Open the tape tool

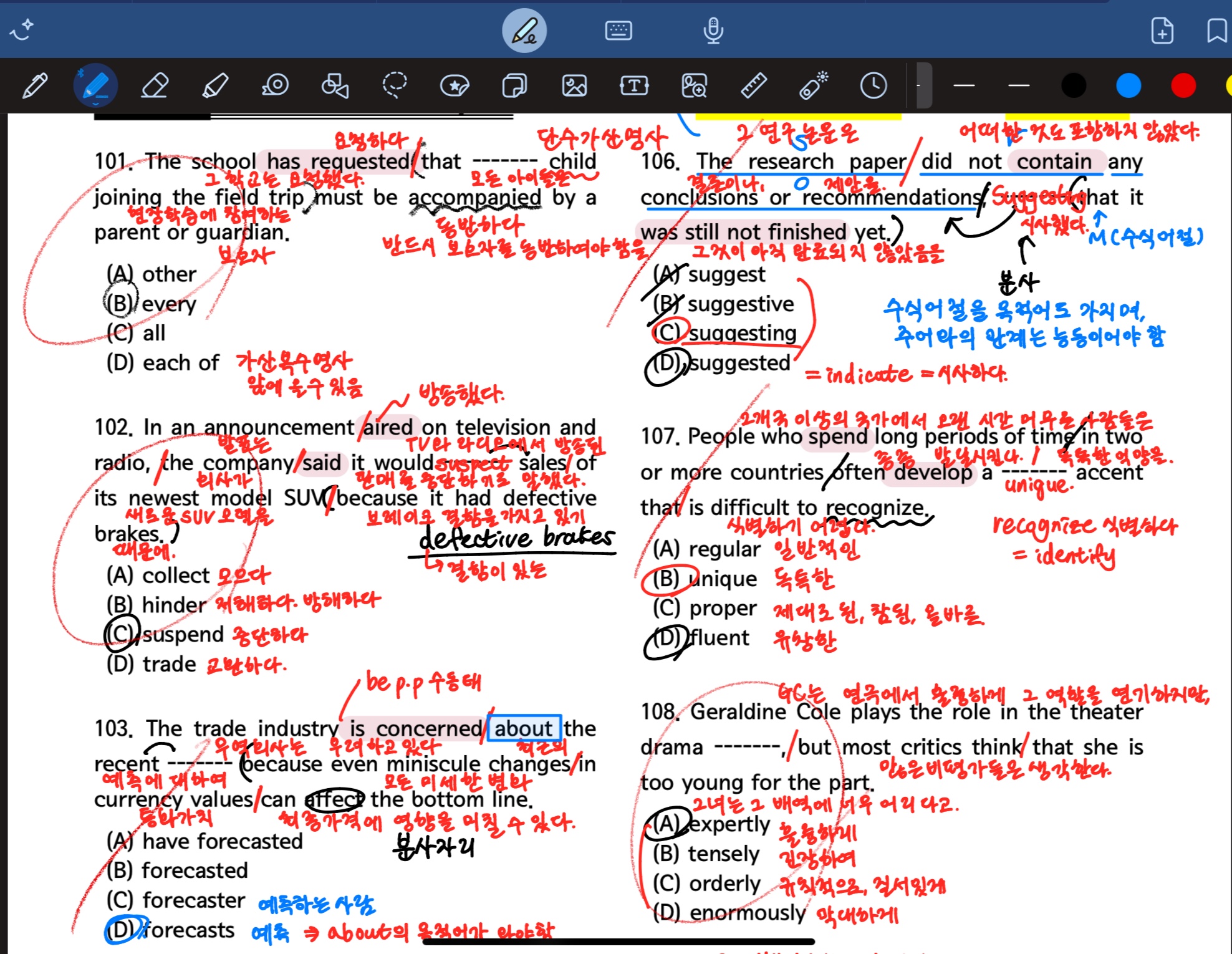point(275,85)
